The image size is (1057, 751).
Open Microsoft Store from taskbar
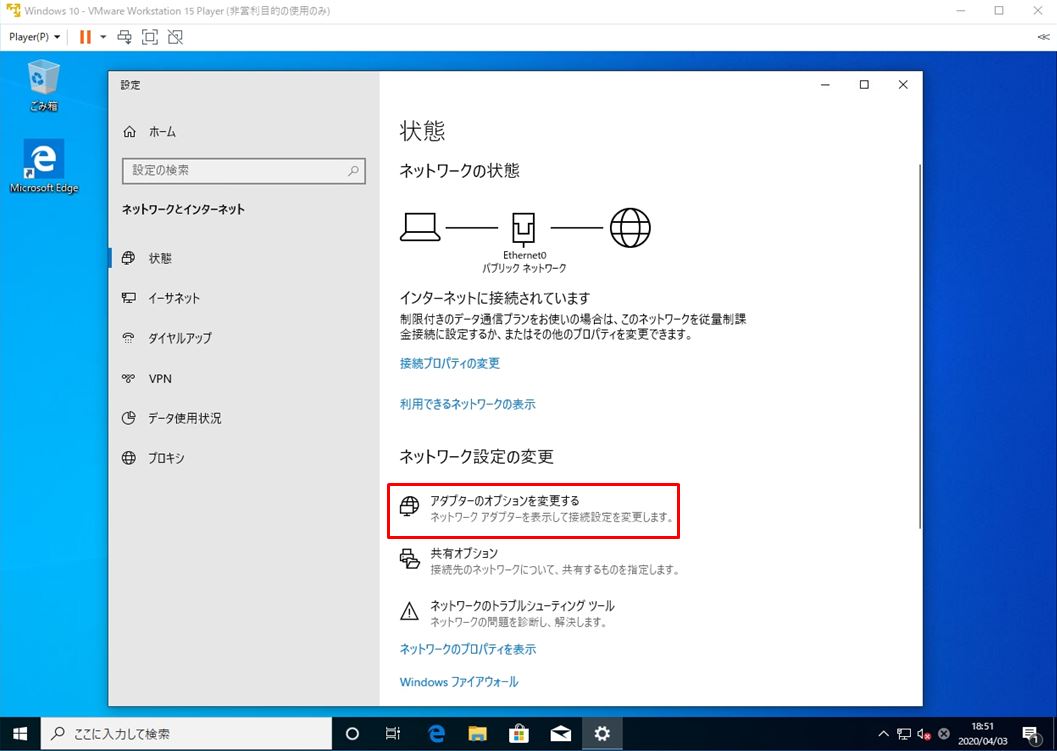coord(518,733)
